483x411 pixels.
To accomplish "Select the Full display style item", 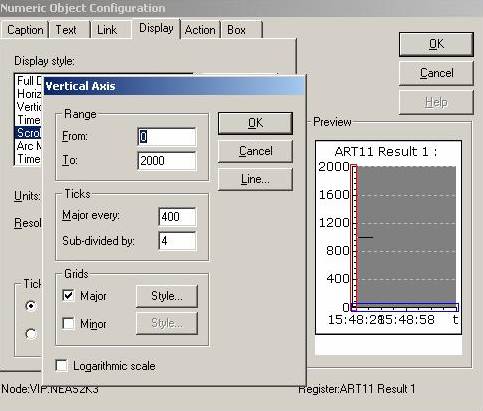I will (29, 81).
